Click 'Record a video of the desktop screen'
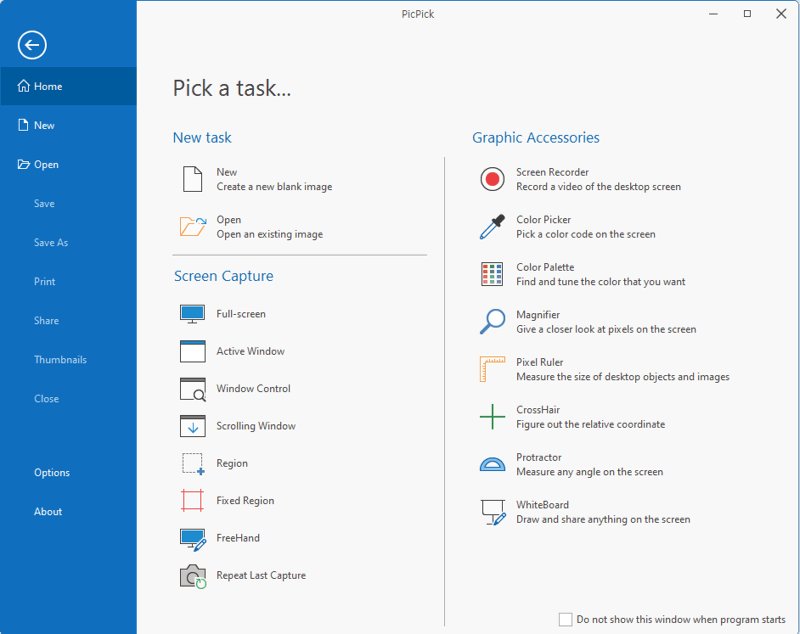The height and width of the screenshot is (634, 800). (598, 187)
